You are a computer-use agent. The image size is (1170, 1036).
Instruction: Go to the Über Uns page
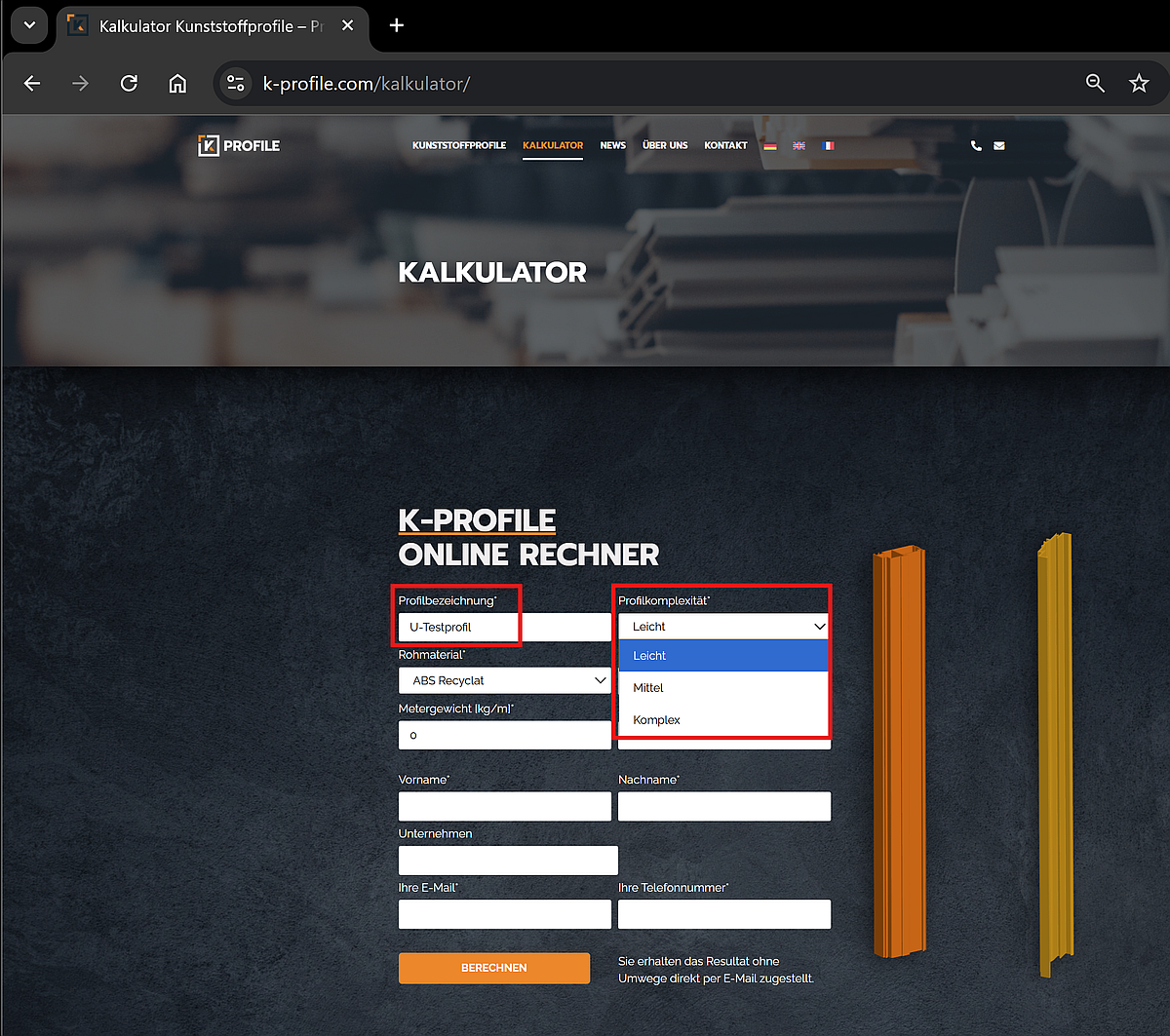coord(665,146)
